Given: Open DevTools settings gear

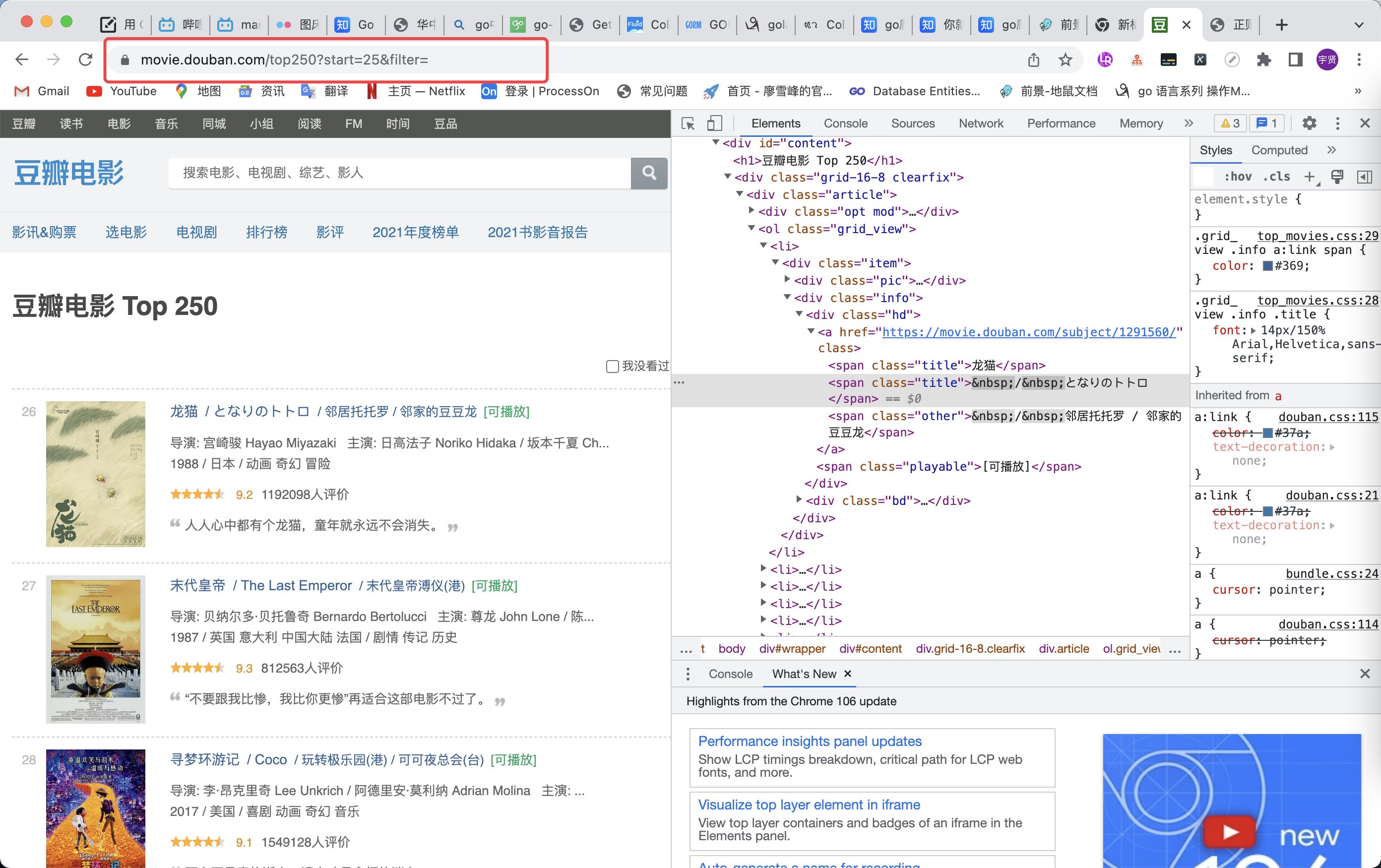Looking at the screenshot, I should [x=1309, y=124].
